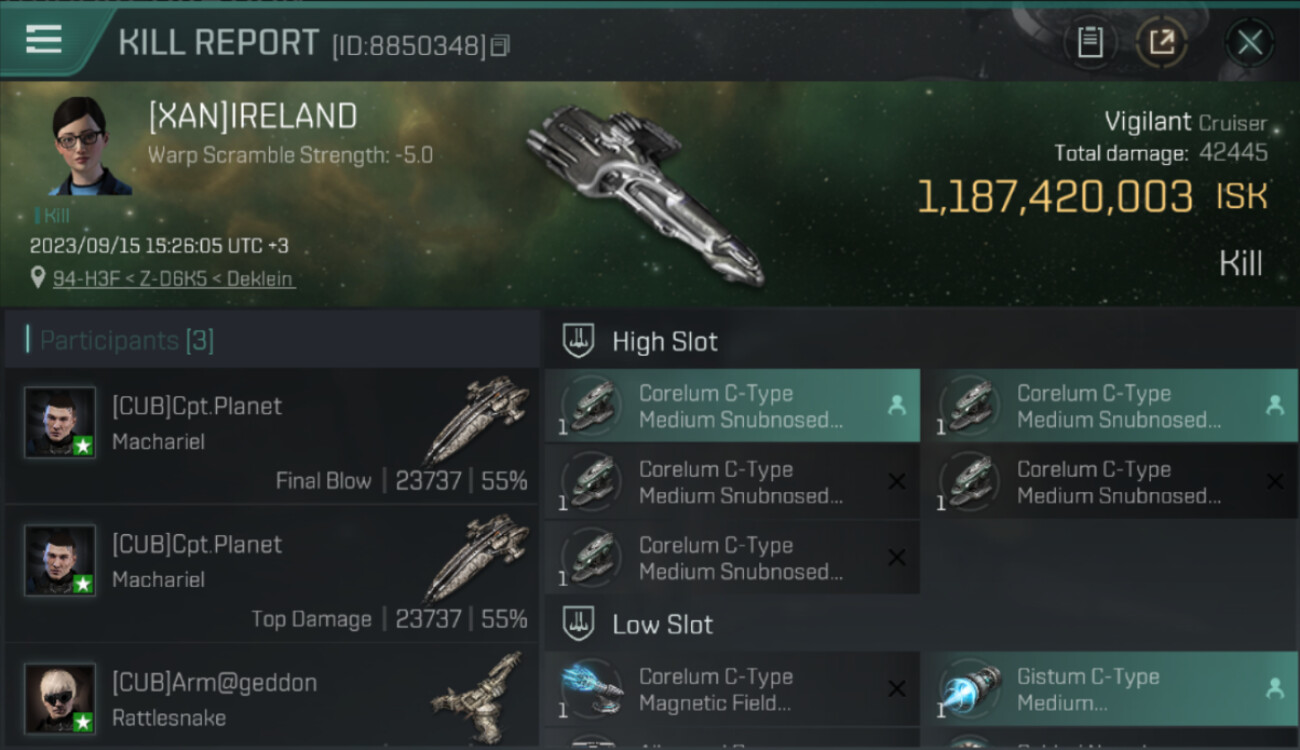The height and width of the screenshot is (750, 1300).
Task: Click person icon on top-right Corelum module
Action: 1274,405
